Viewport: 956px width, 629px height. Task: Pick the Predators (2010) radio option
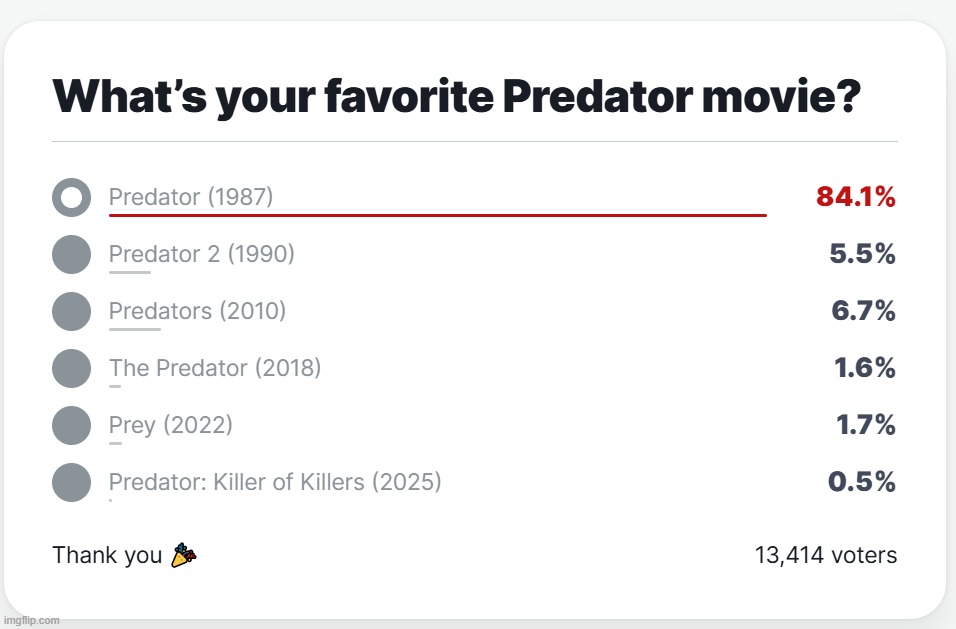coord(71,311)
